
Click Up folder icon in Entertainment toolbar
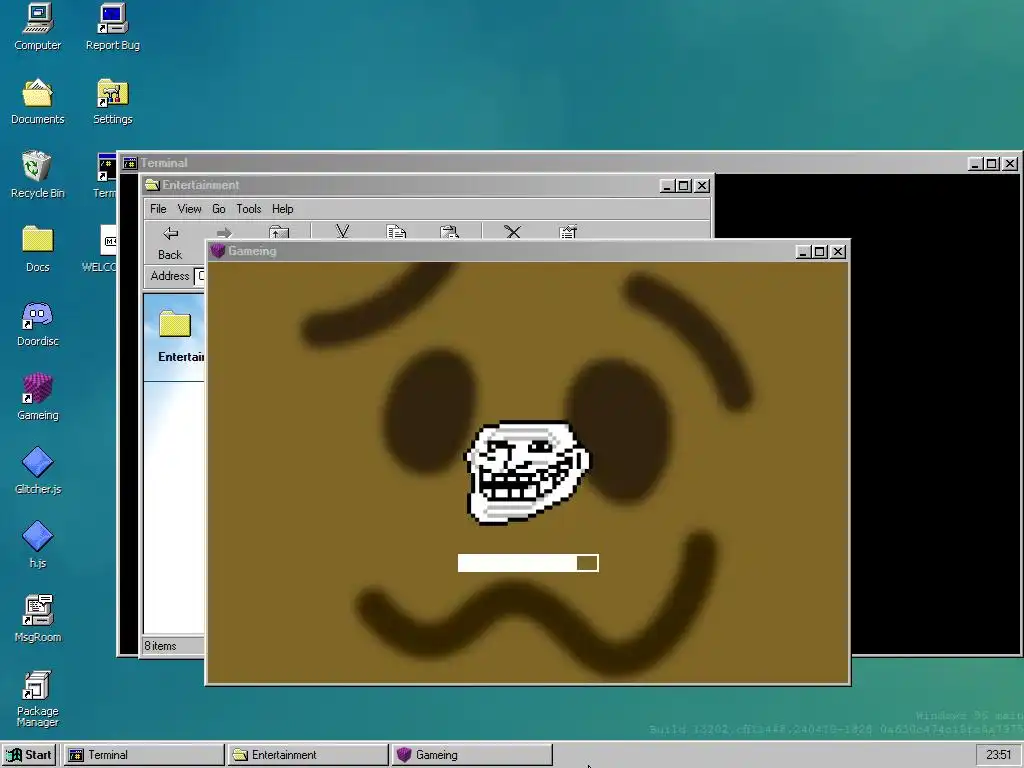[279, 232]
